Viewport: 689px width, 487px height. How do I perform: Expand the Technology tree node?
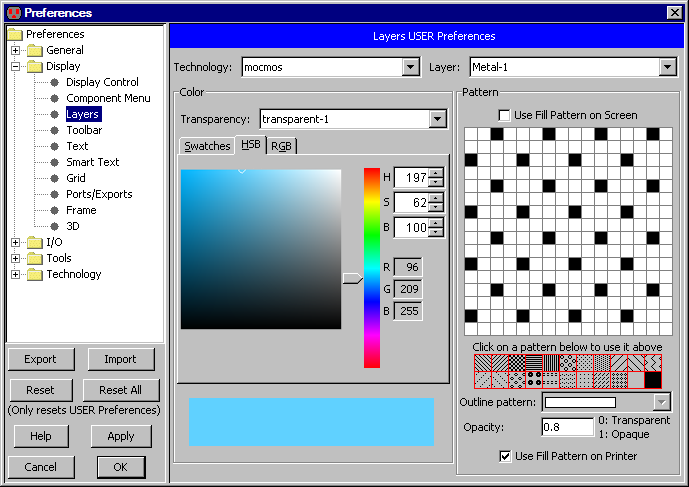click(15, 274)
